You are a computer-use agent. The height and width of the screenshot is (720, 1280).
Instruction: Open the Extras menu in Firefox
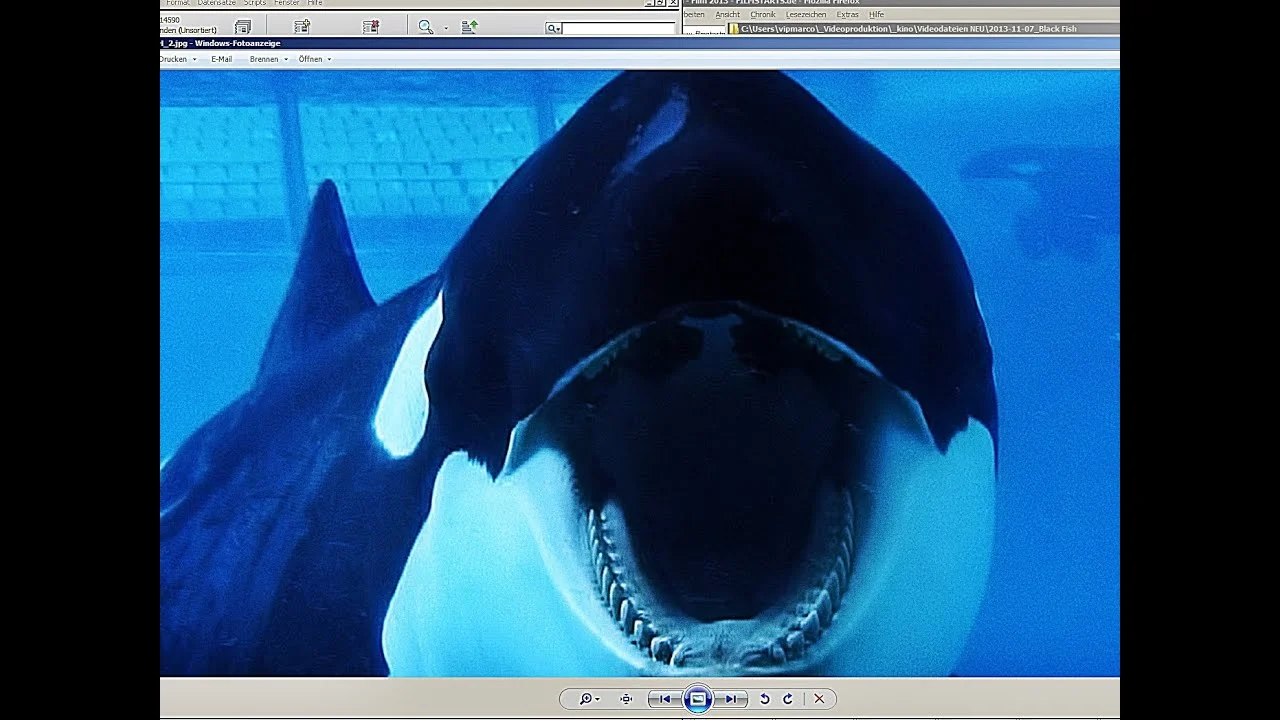847,15
